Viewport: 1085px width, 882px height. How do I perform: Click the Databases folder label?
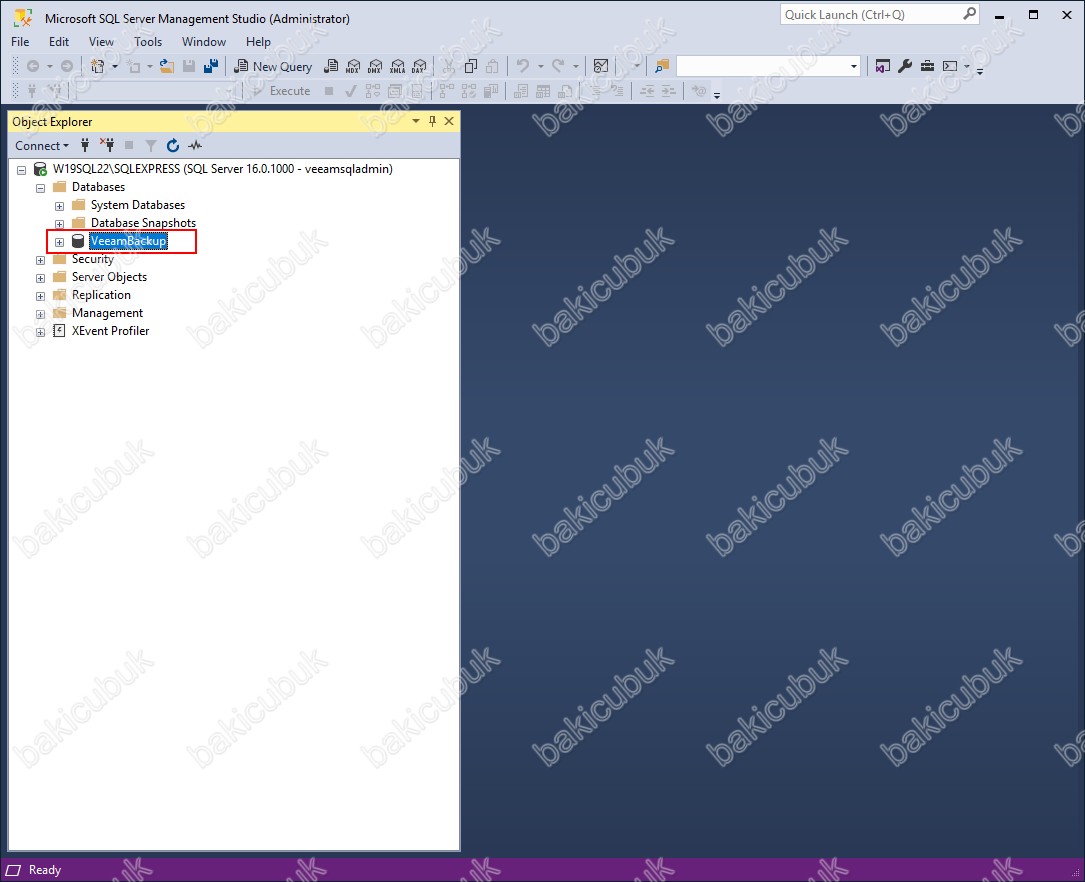(98, 187)
